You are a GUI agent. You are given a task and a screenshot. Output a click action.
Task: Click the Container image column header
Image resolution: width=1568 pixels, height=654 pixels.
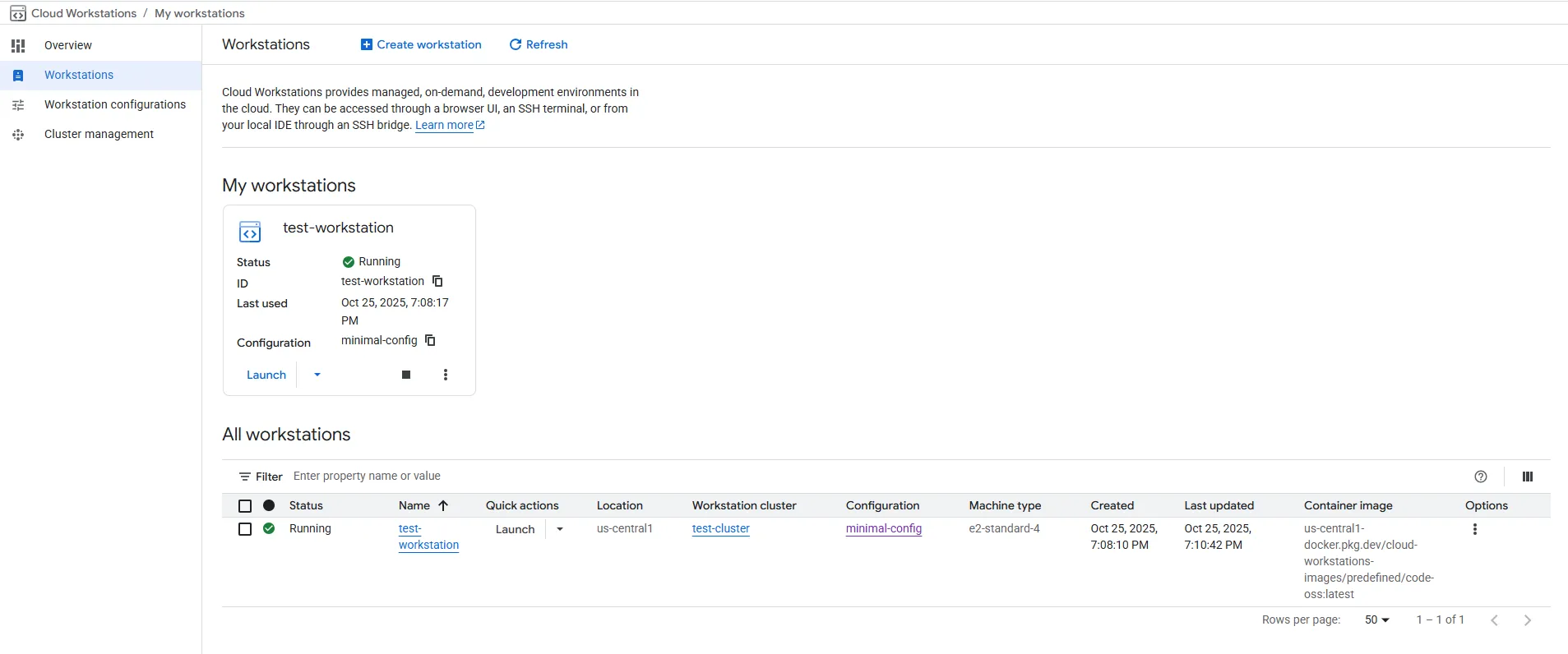tap(1348, 506)
